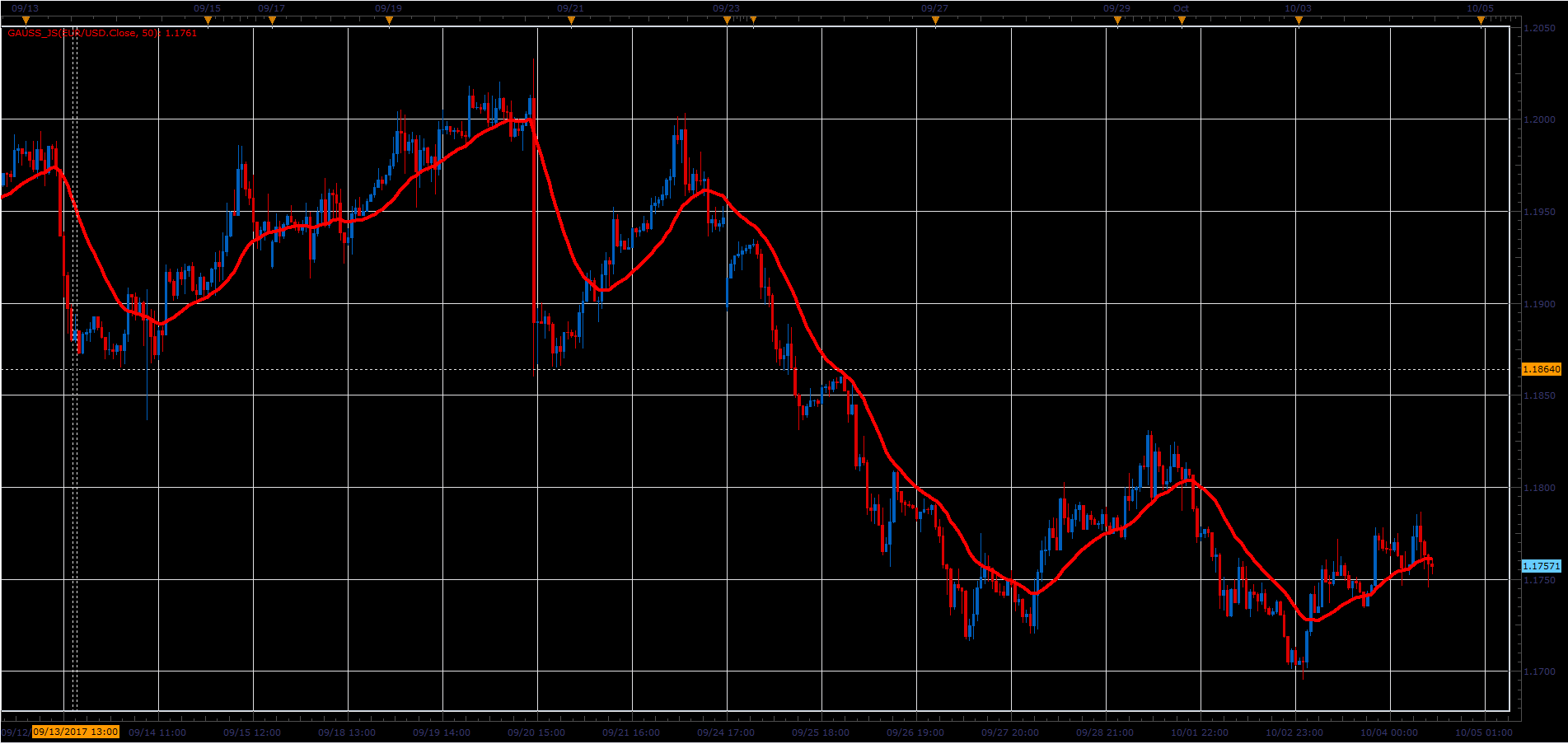Click the 09/15 orange day marker
The image size is (1568, 744).
point(208,21)
